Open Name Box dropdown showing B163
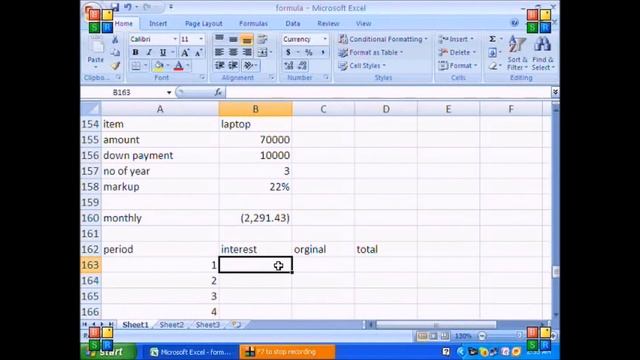Image resolution: width=640 pixels, height=360 pixels. tap(169, 93)
